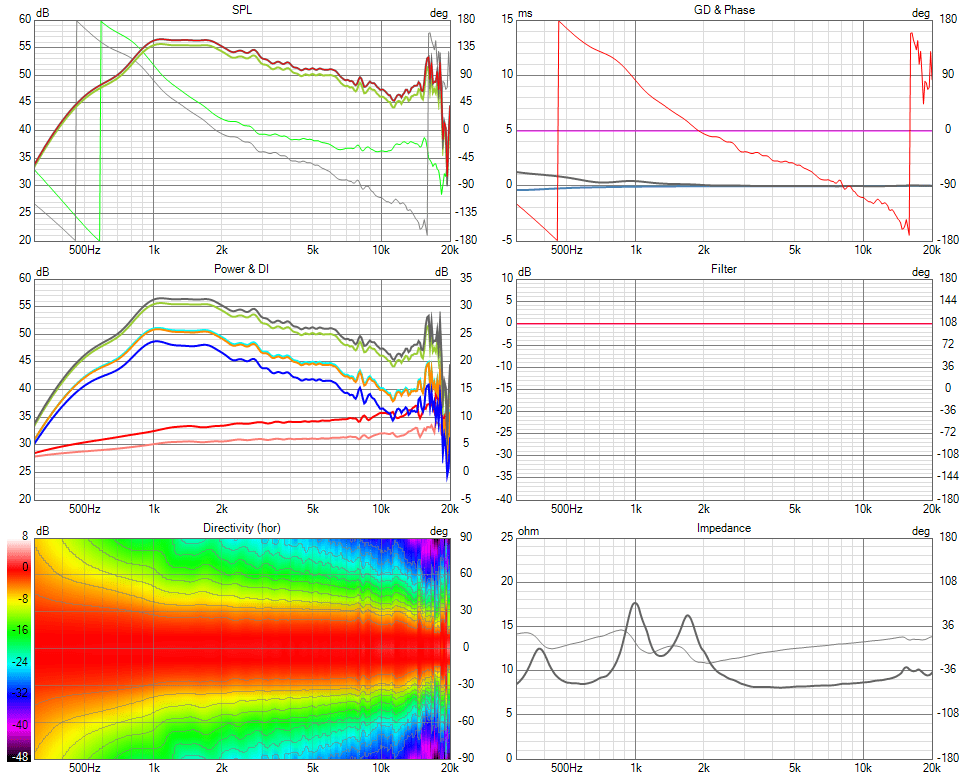
Task: Click the '-48' value on the color scale
Action: point(20,756)
